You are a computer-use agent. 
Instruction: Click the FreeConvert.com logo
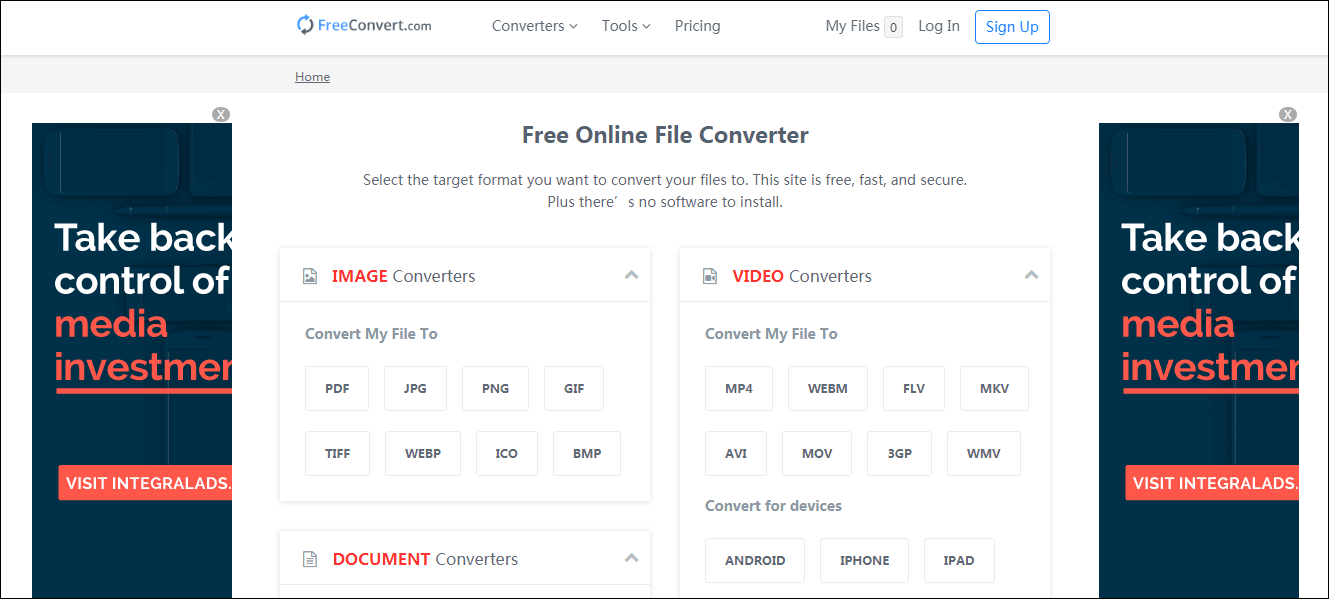(x=364, y=25)
